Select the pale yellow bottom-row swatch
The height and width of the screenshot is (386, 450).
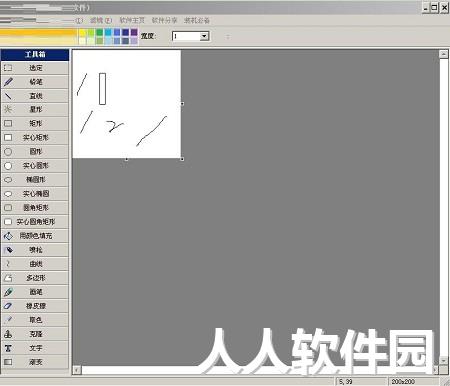(x=82, y=41)
